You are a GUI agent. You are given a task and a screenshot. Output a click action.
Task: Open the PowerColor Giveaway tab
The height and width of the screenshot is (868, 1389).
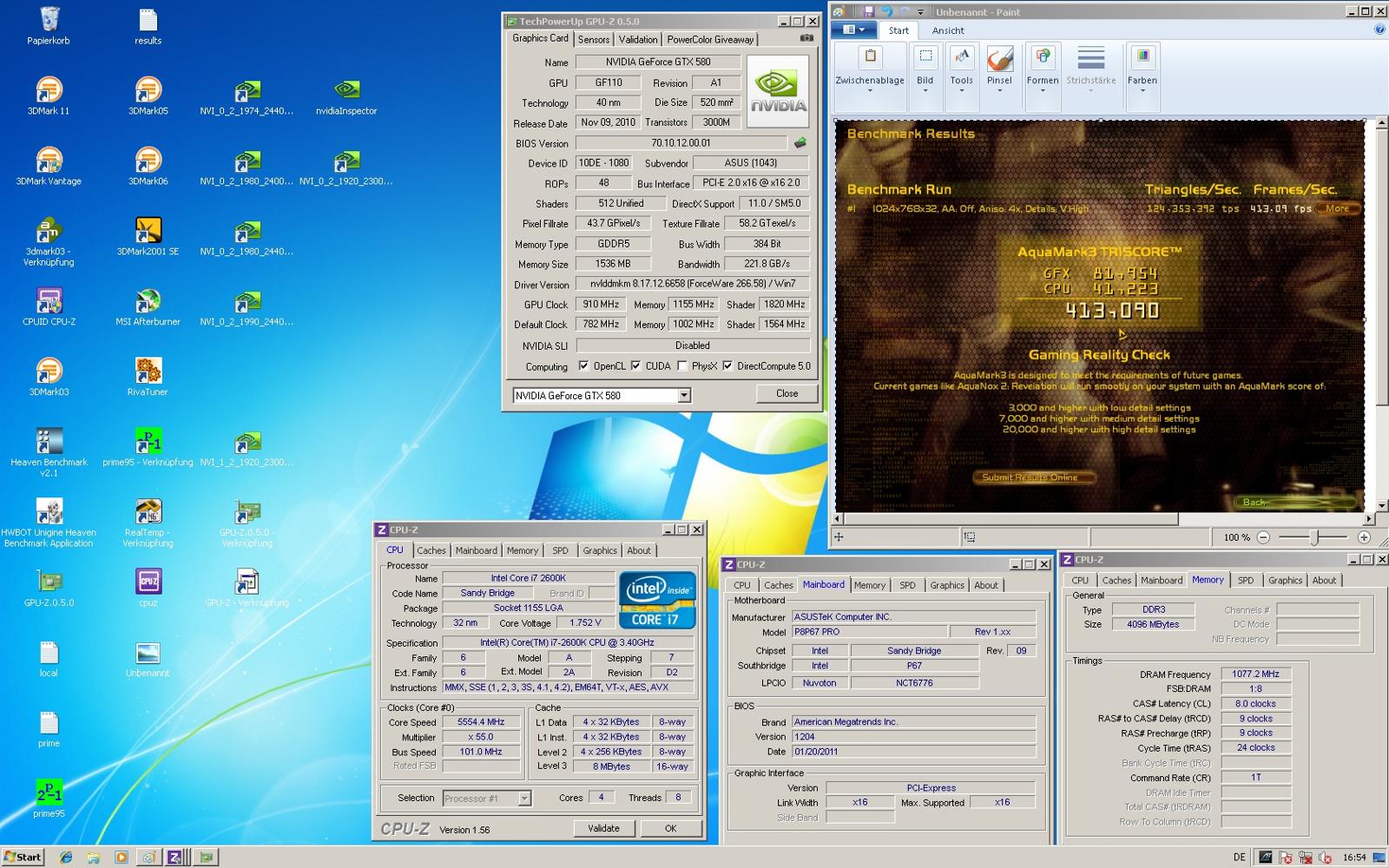point(710,39)
